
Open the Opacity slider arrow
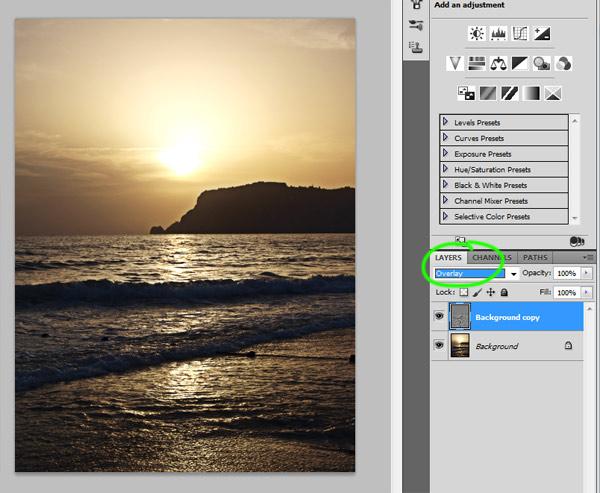click(587, 273)
